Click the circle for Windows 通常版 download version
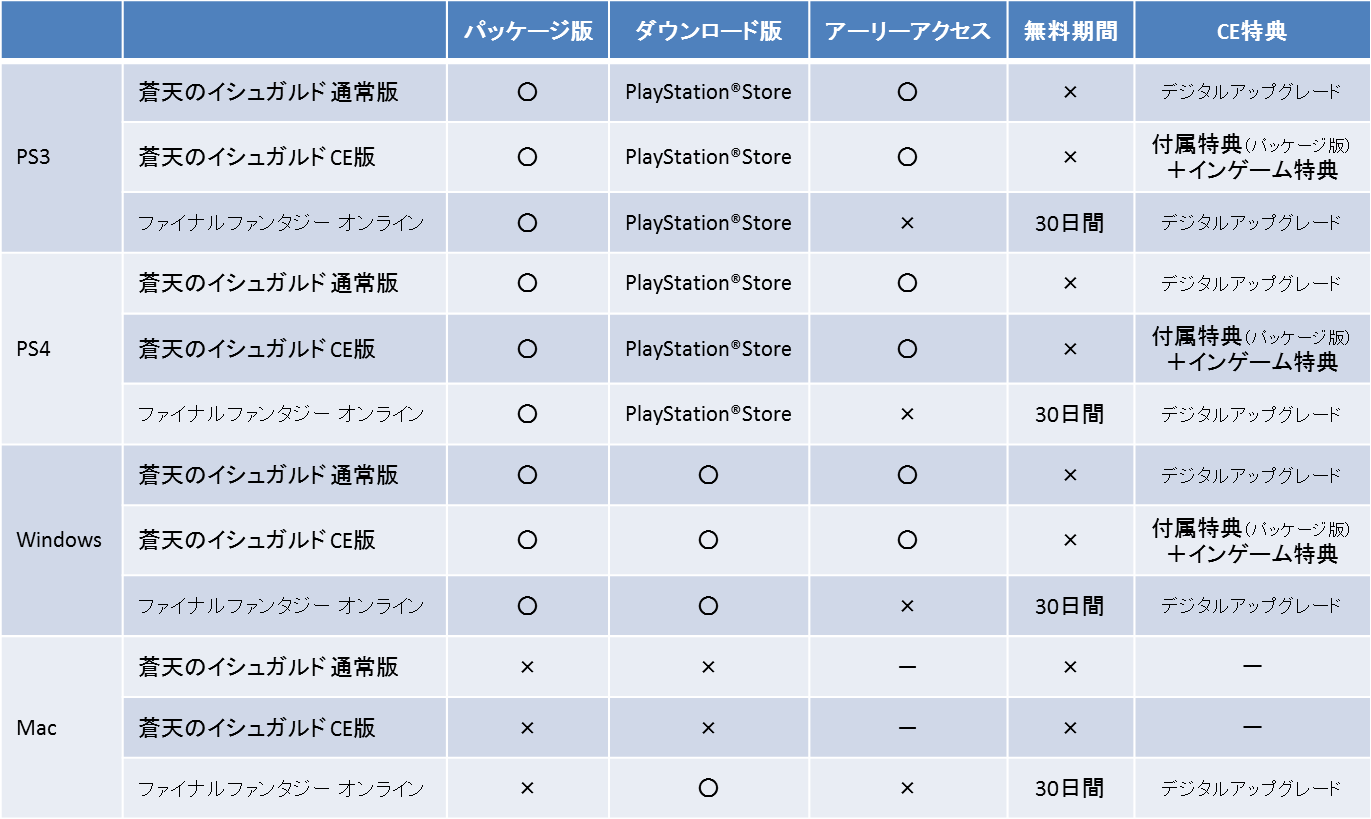The width and height of the screenshot is (1371, 819). (x=708, y=475)
